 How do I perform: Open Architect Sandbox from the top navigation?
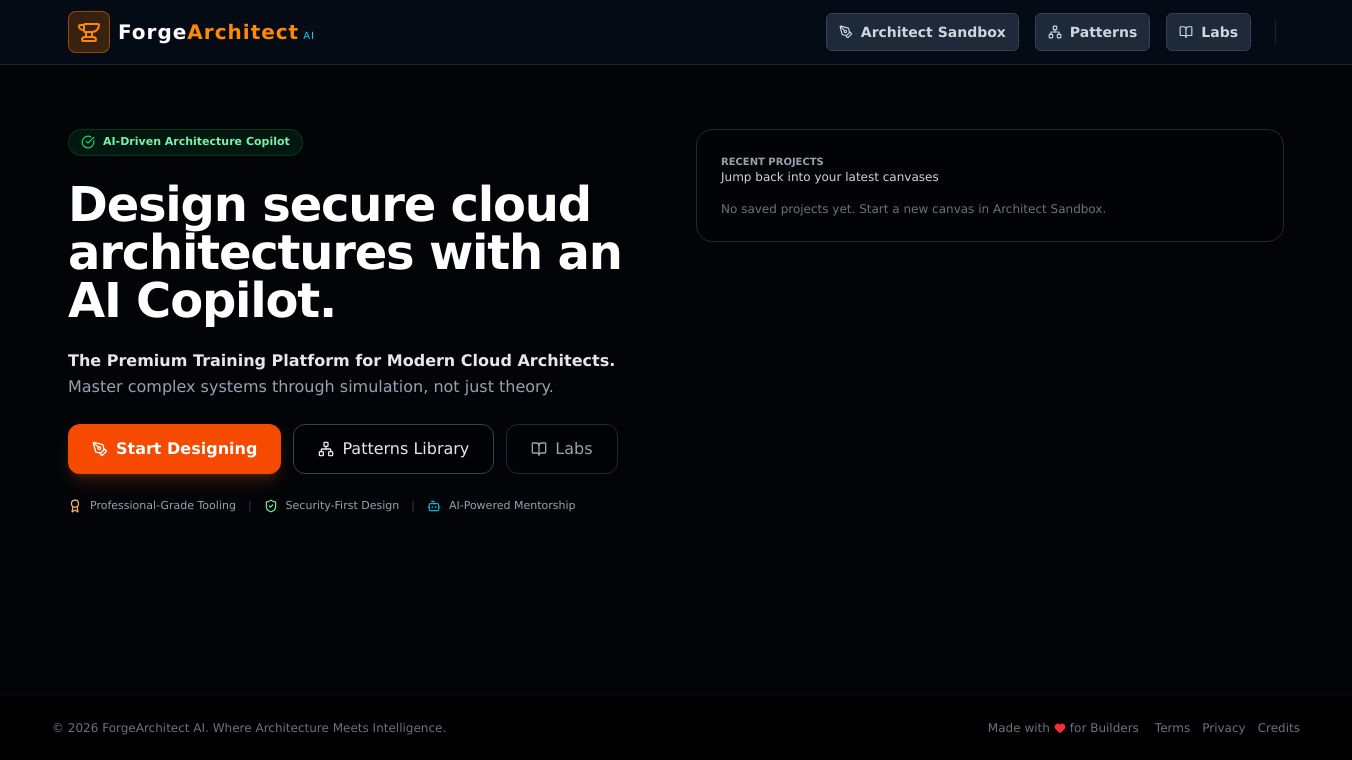click(x=921, y=32)
